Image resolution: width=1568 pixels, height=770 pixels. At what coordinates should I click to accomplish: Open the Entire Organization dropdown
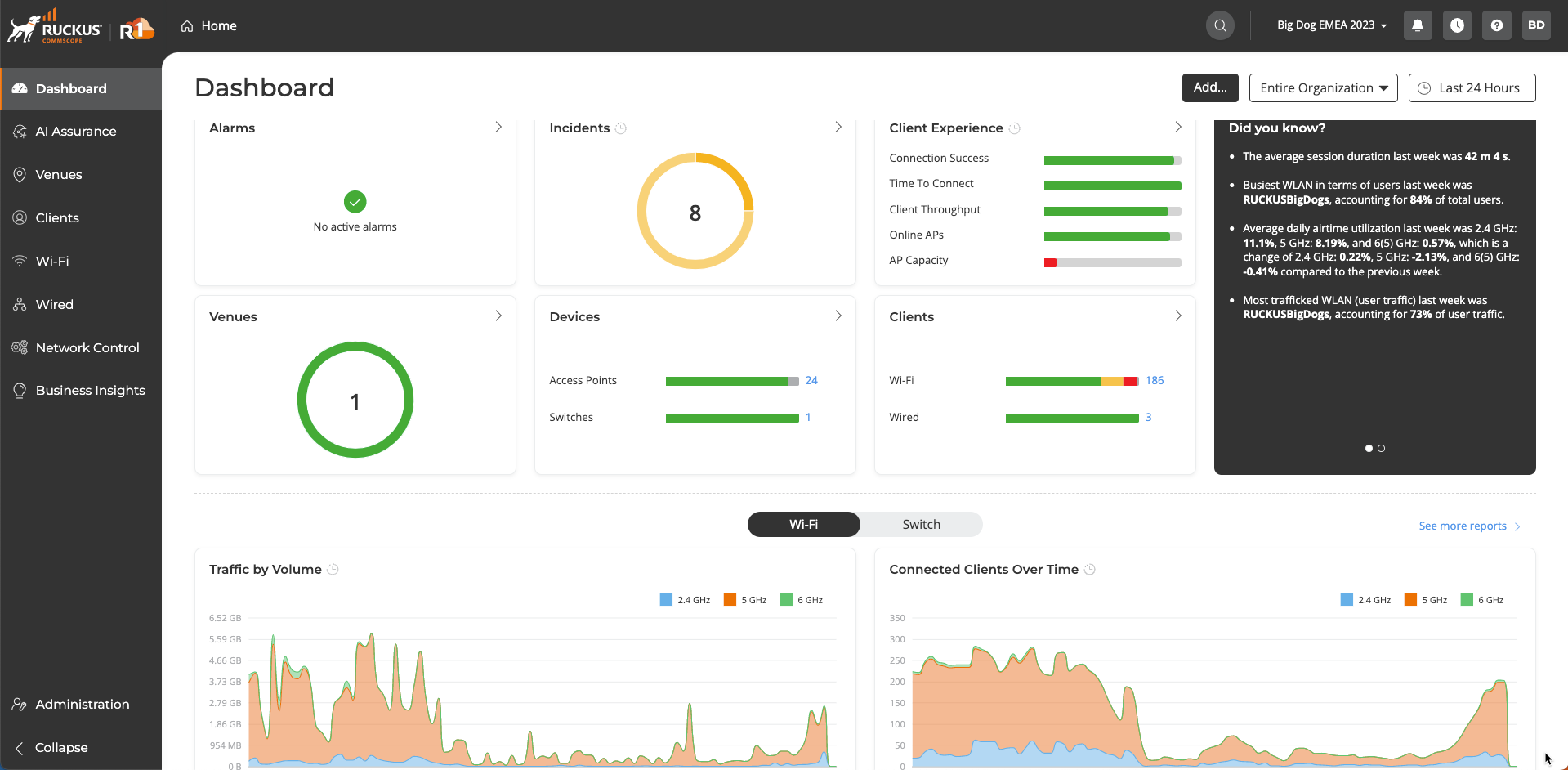click(x=1323, y=88)
